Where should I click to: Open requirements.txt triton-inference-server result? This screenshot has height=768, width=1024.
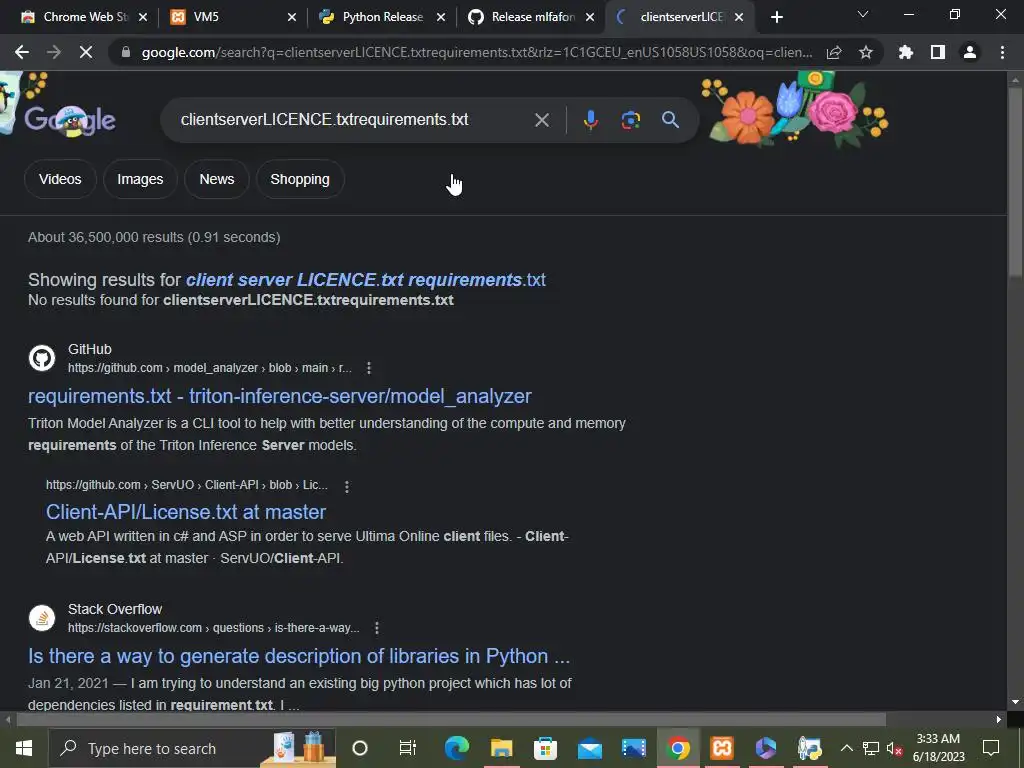(x=280, y=396)
